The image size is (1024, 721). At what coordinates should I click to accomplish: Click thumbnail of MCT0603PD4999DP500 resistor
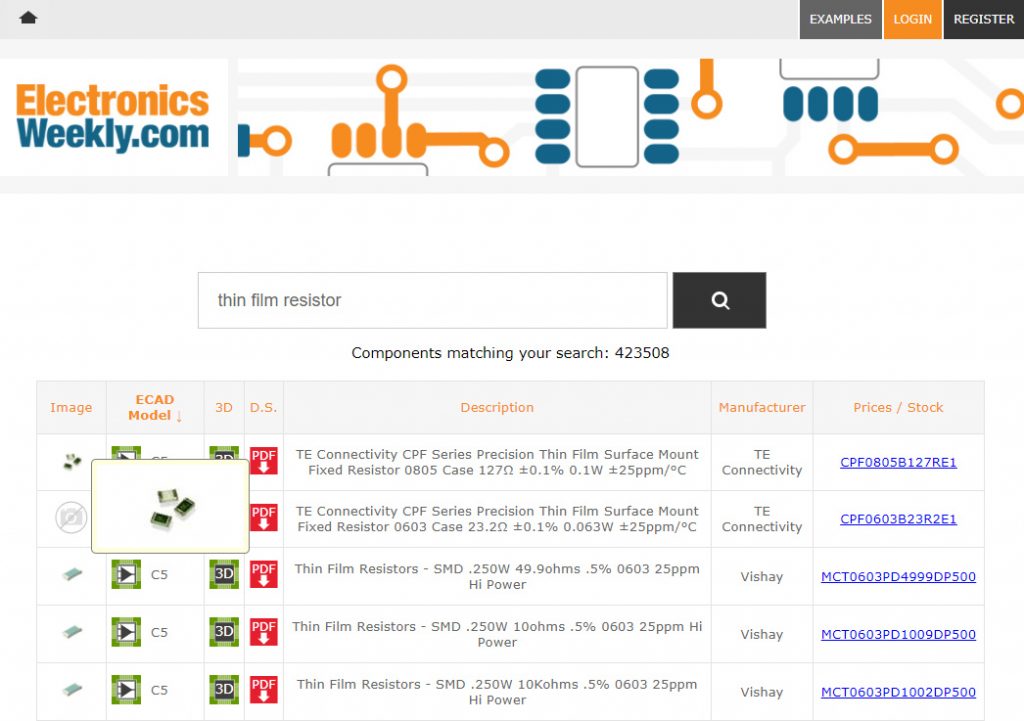(x=72, y=575)
